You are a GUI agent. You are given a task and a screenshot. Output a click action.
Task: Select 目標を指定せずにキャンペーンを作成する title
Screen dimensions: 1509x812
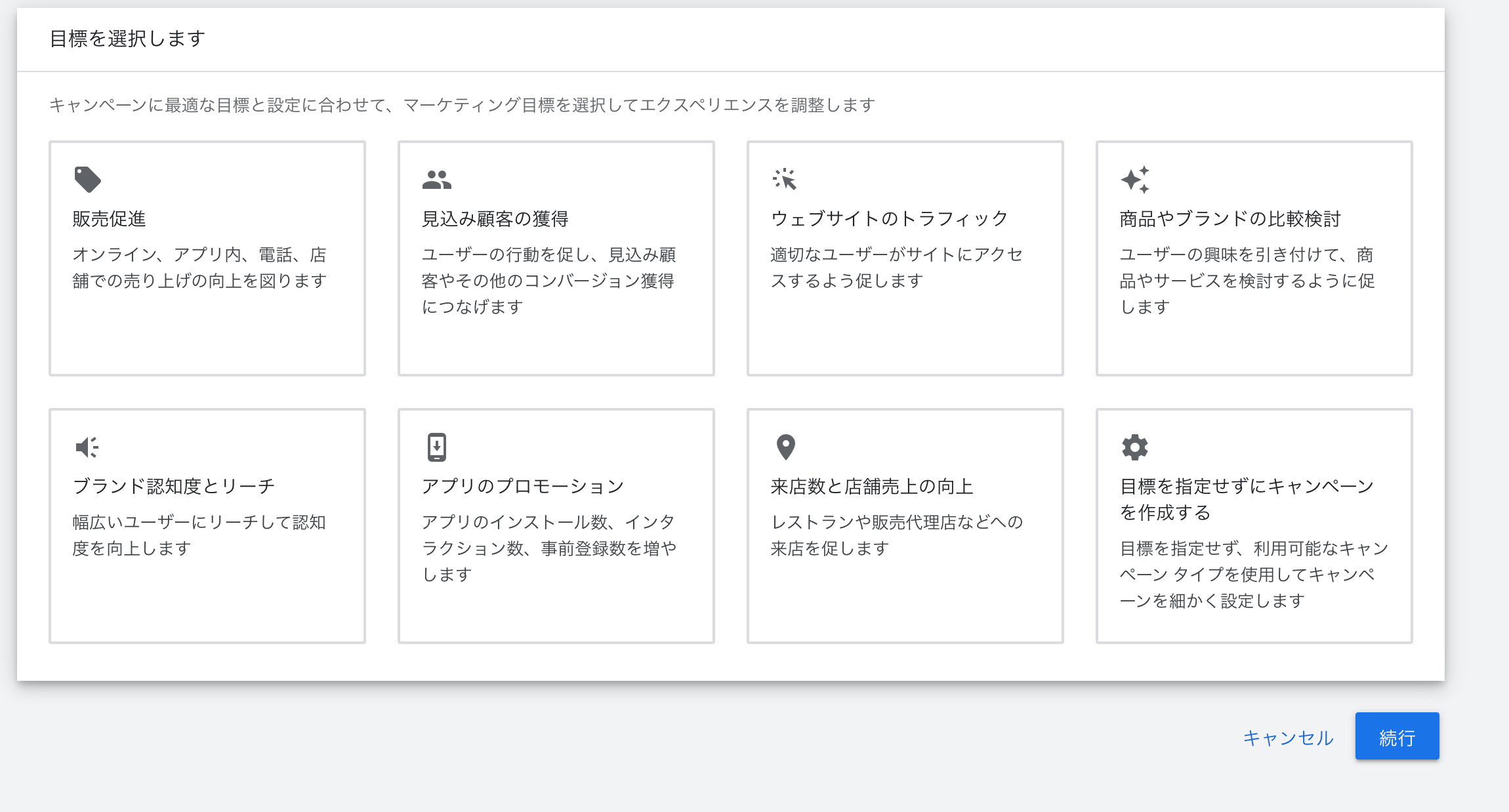[x=1247, y=499]
